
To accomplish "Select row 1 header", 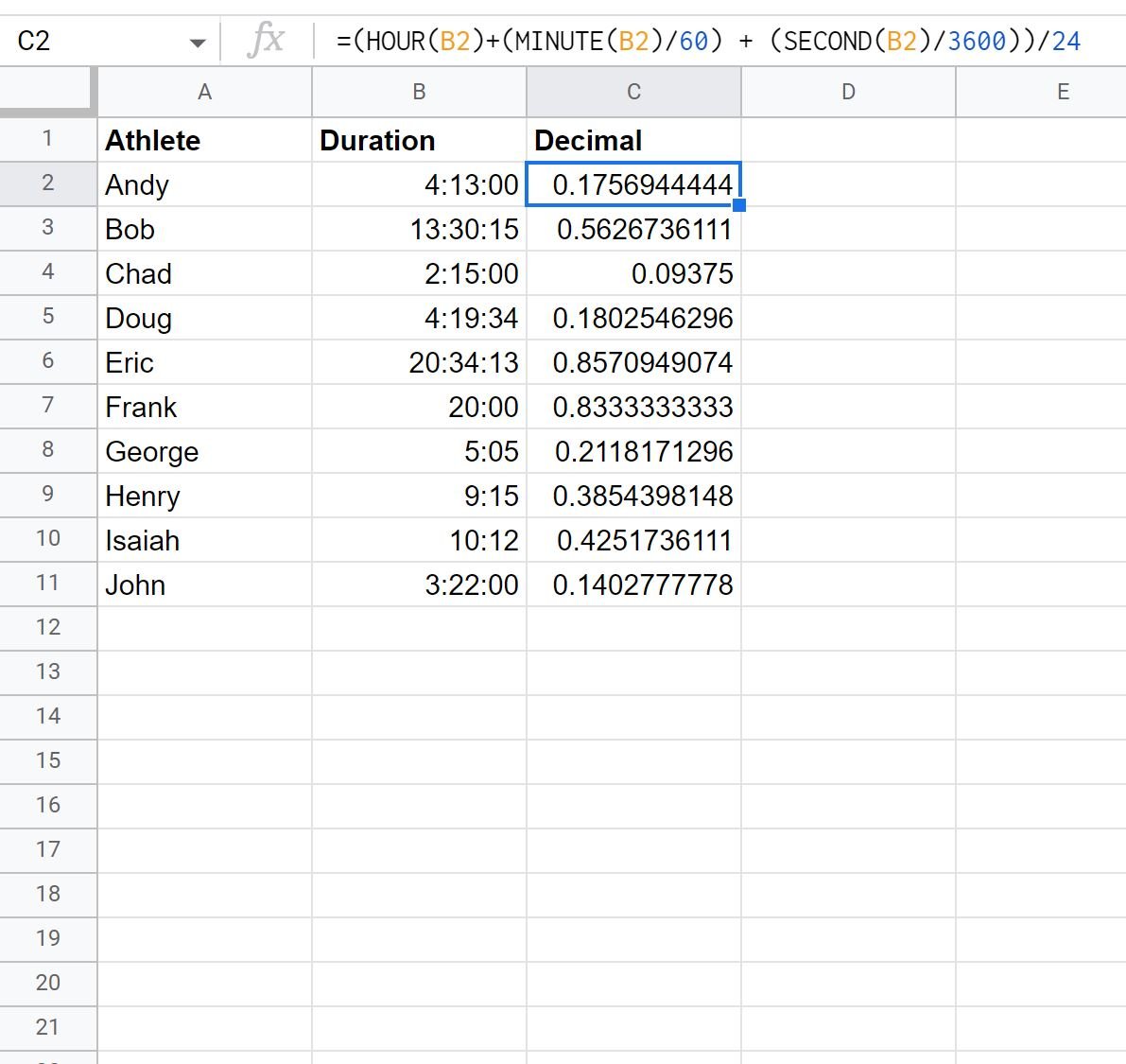I will pos(48,139).
